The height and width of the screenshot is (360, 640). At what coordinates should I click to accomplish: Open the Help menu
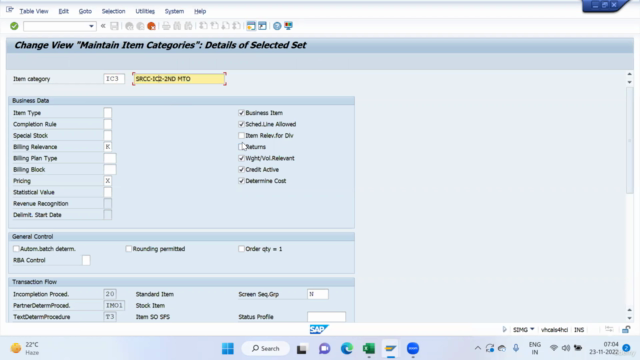tap(200, 11)
